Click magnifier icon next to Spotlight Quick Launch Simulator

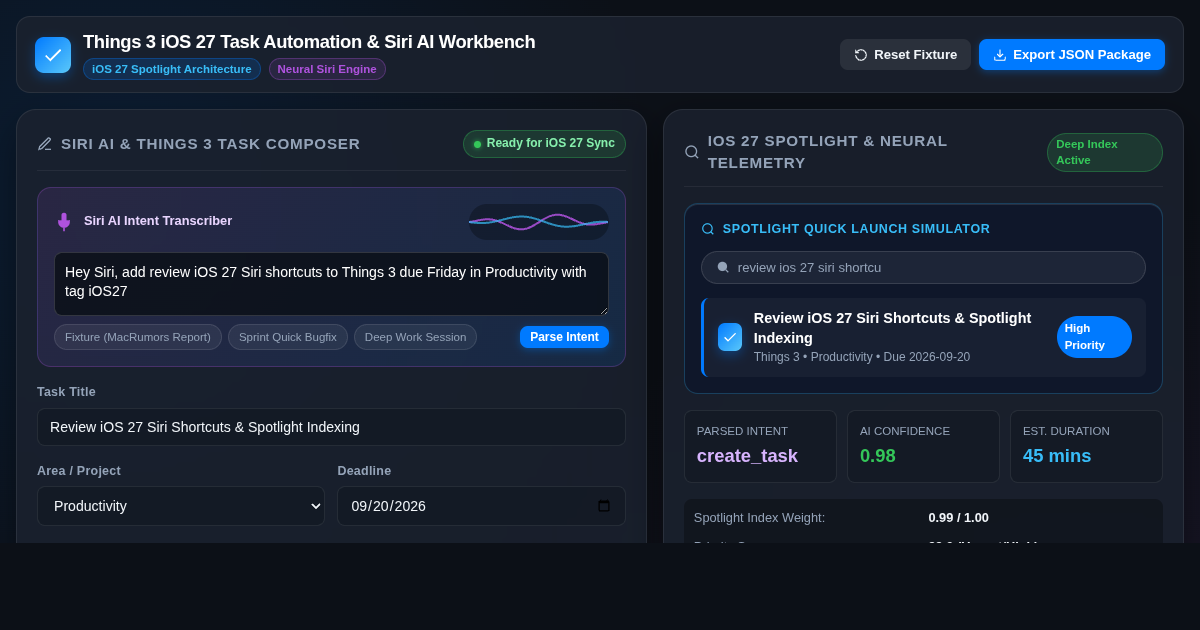pos(708,229)
